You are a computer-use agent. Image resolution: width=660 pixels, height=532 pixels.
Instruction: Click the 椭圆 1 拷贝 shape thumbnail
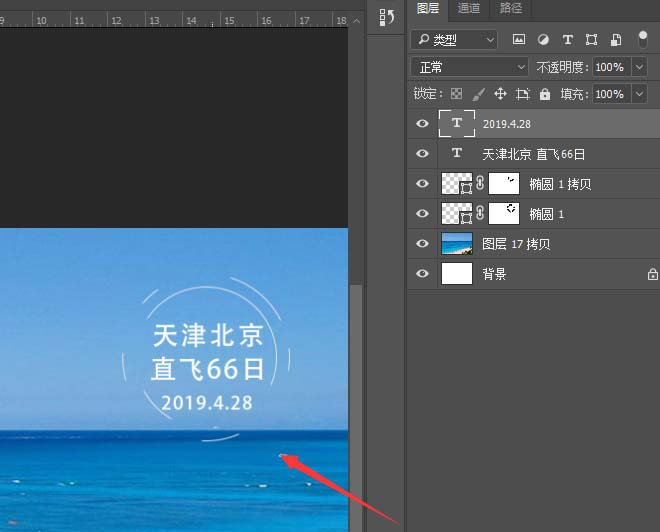click(457, 184)
